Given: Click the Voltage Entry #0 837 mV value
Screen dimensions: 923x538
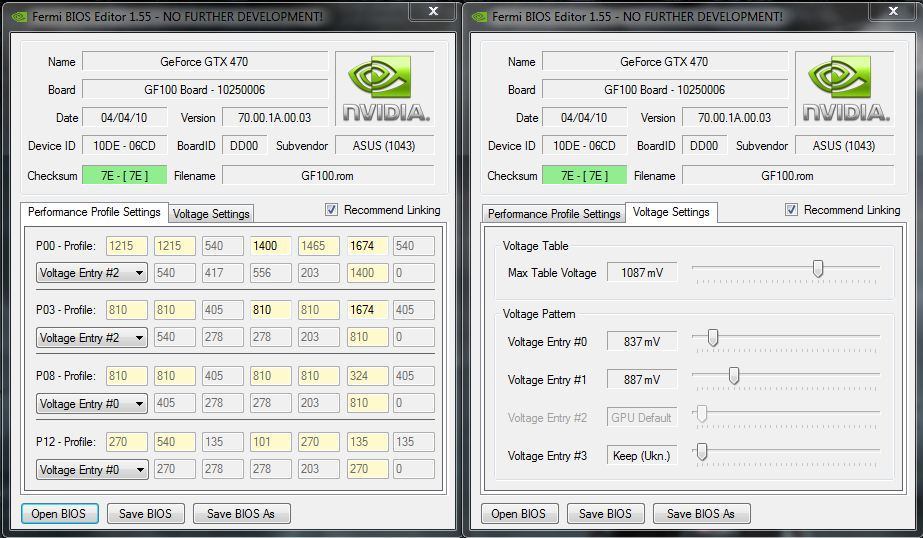Looking at the screenshot, I should [x=642, y=341].
